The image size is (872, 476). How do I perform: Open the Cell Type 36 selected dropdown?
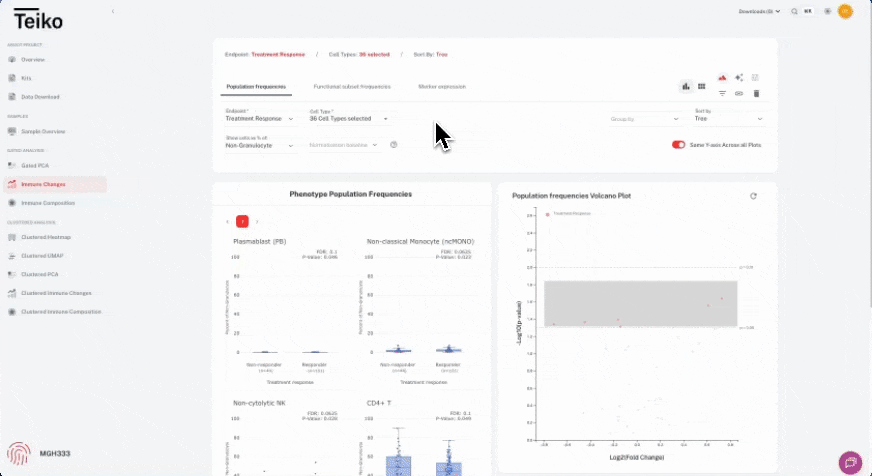[x=349, y=116]
